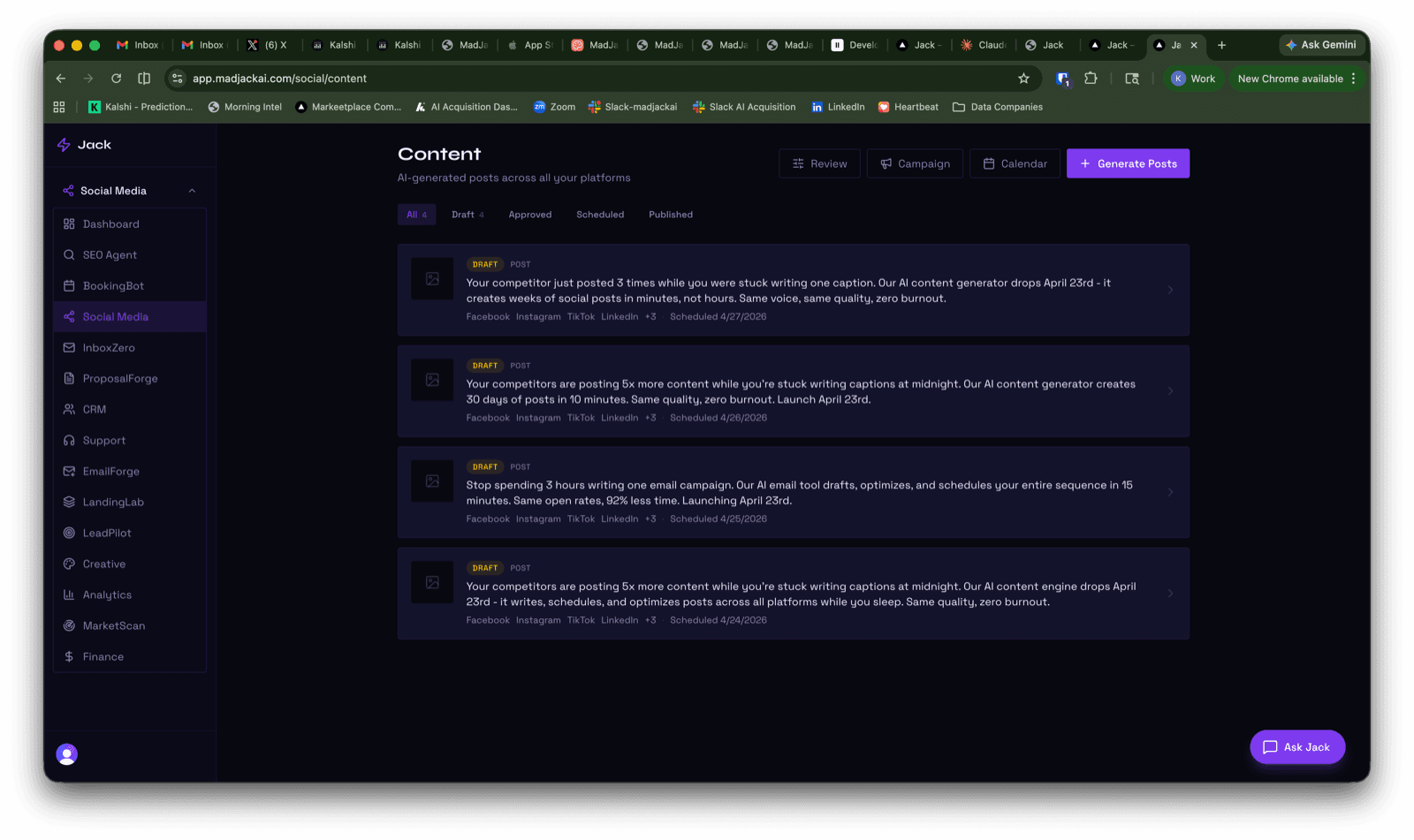Switch to the Claude browser tab
The height and width of the screenshot is (840, 1414).
pyautogui.click(x=983, y=45)
